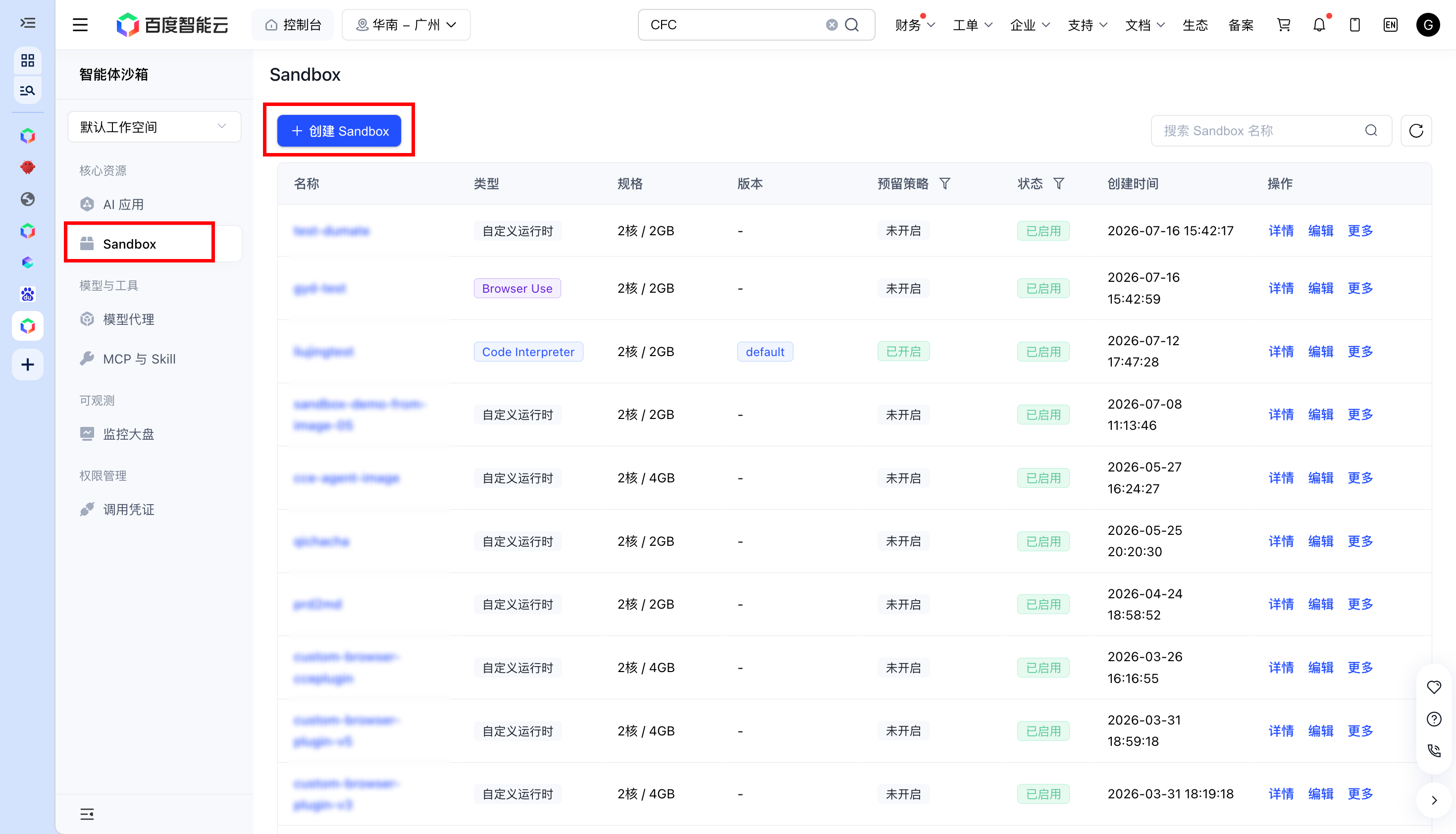Viewport: 1456px width, 834px height.
Task: Collapse the sidebar with bottom menu icon
Action: pos(87,814)
